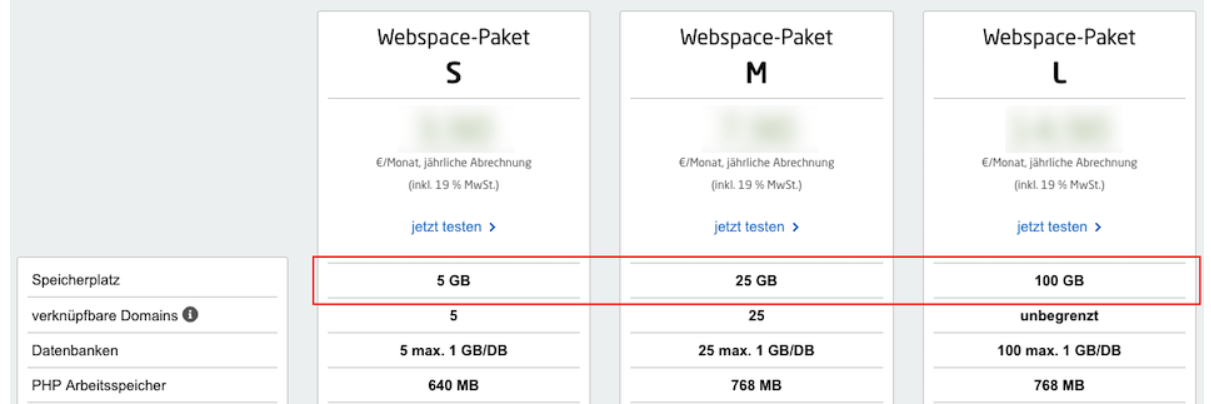Select the Webspace-Paket L heading
1211x404 pixels.
point(1059,55)
